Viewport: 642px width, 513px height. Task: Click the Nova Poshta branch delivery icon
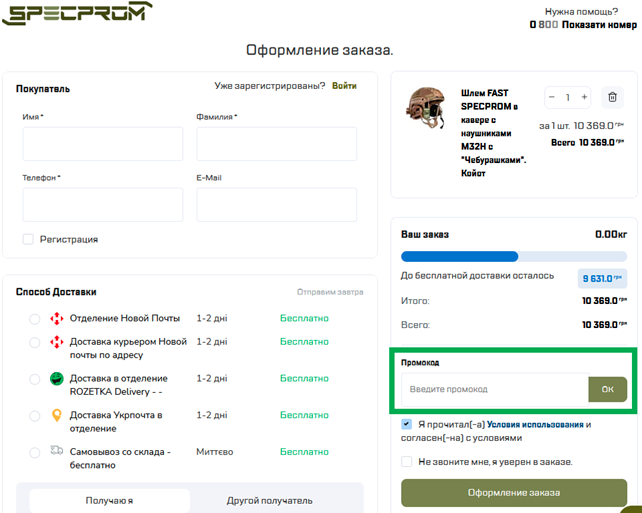(57, 318)
